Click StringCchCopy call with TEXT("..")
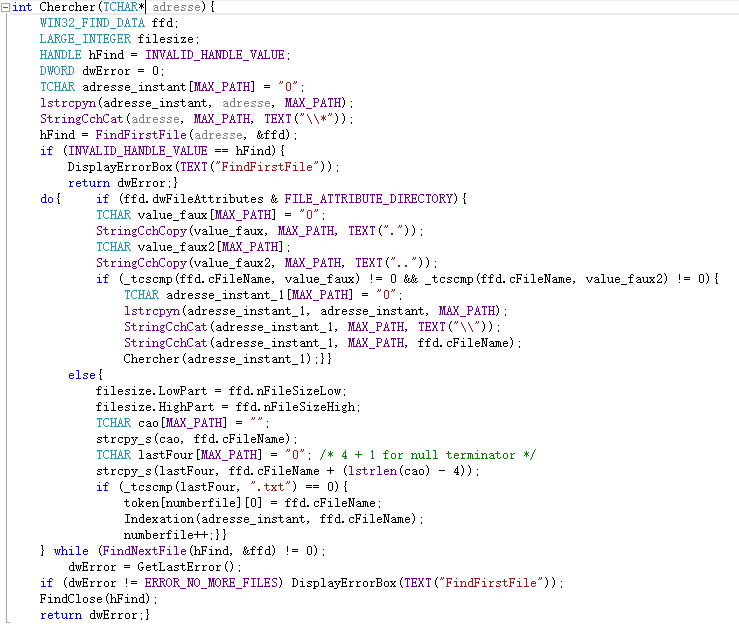 [x=267, y=264]
